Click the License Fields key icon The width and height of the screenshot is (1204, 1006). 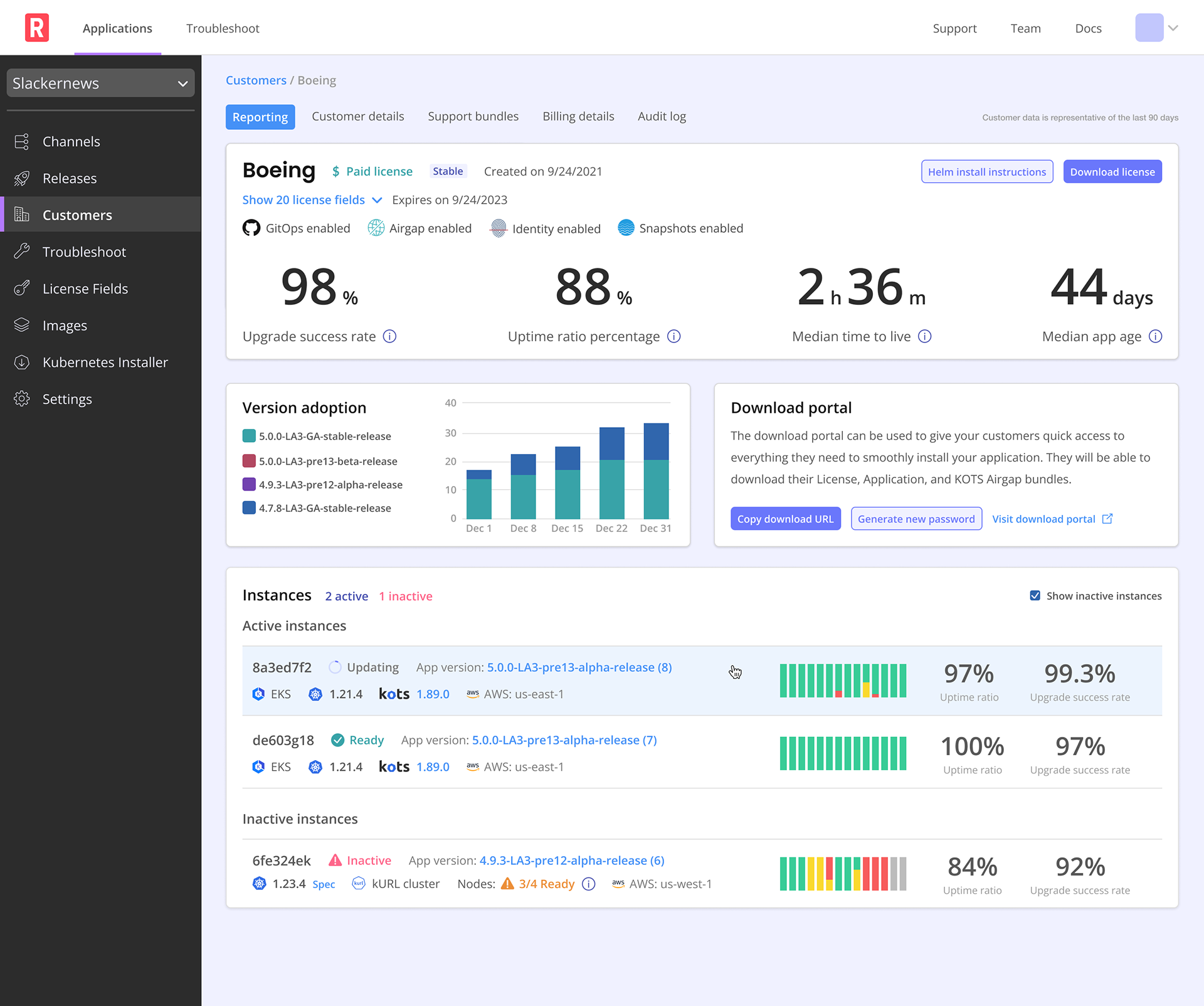tap(22, 289)
